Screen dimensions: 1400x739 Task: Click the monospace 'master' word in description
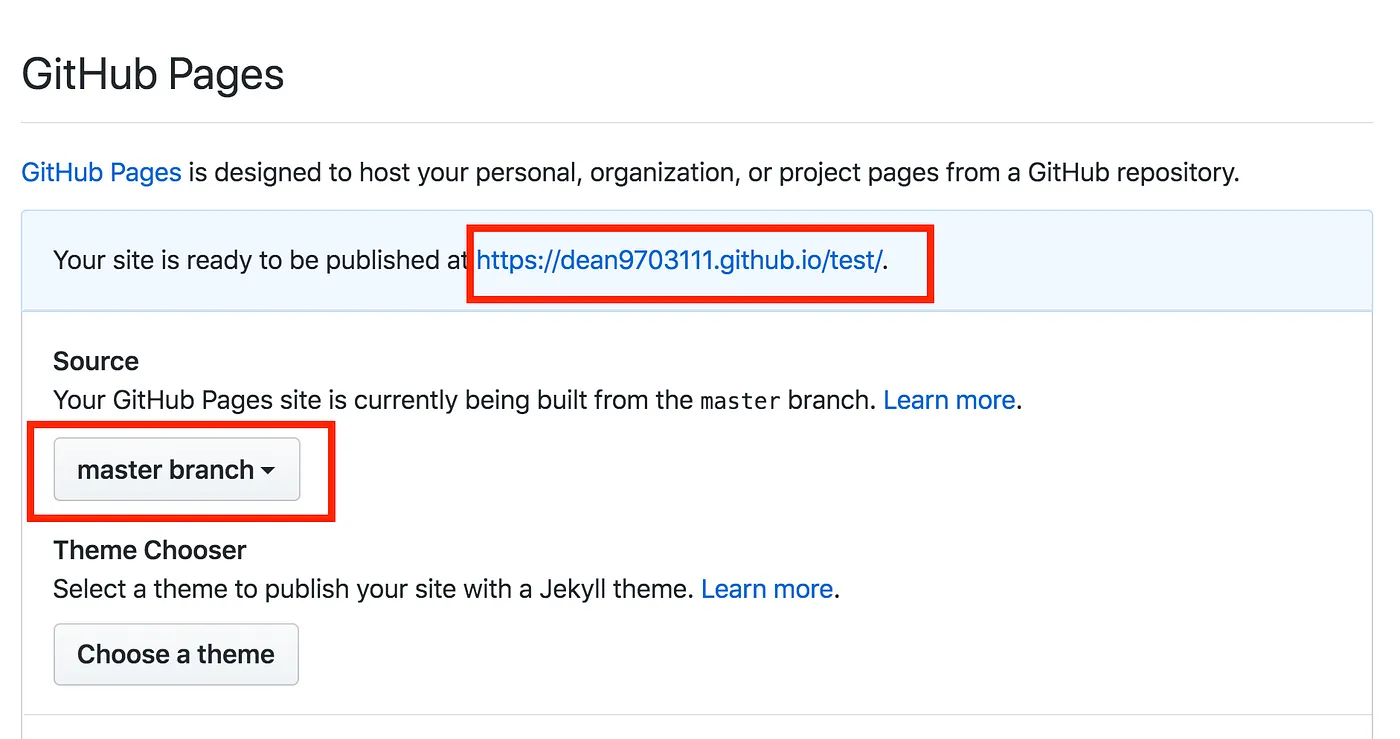740,401
